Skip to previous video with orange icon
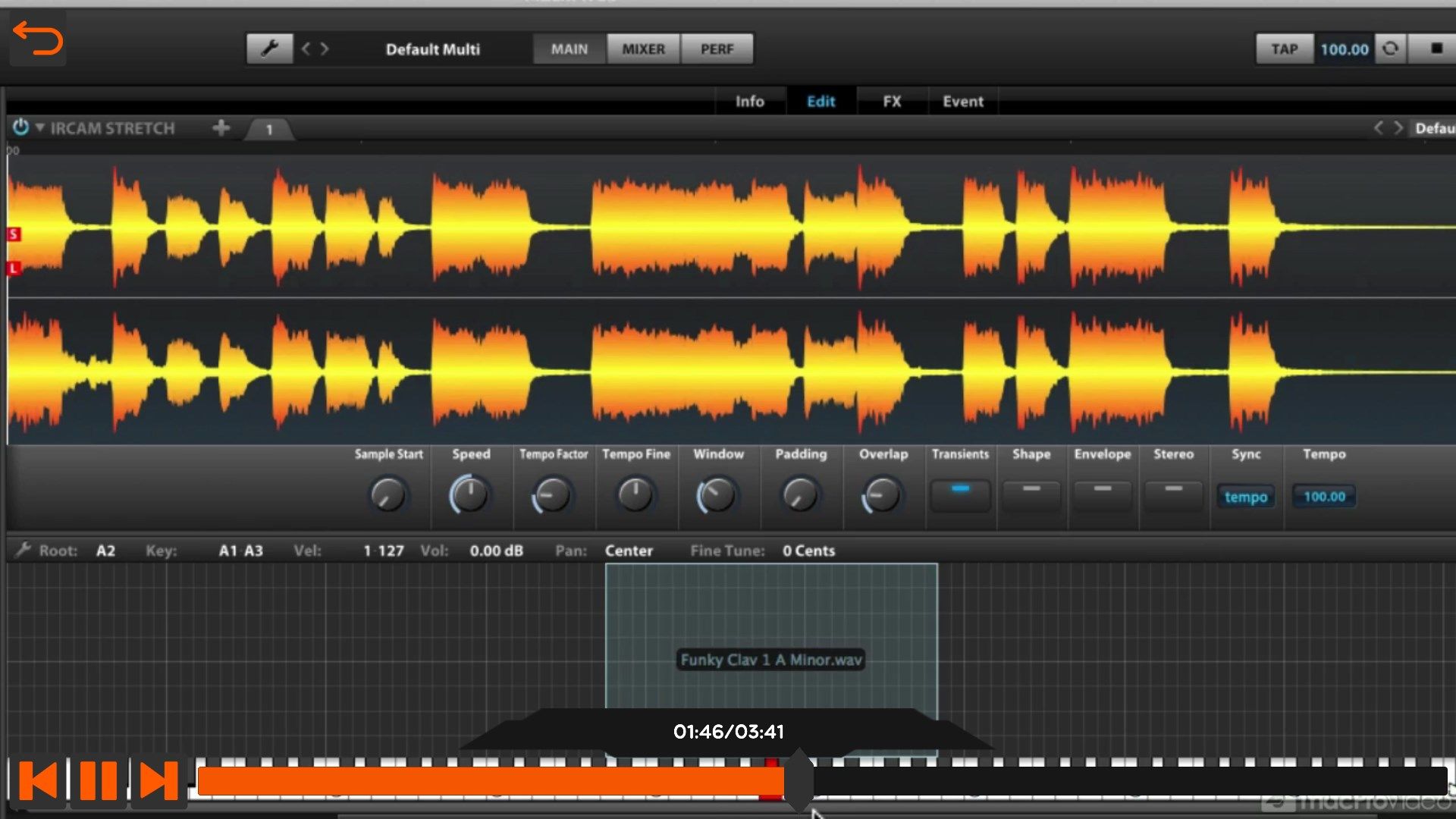1456x819 pixels. coord(37,780)
